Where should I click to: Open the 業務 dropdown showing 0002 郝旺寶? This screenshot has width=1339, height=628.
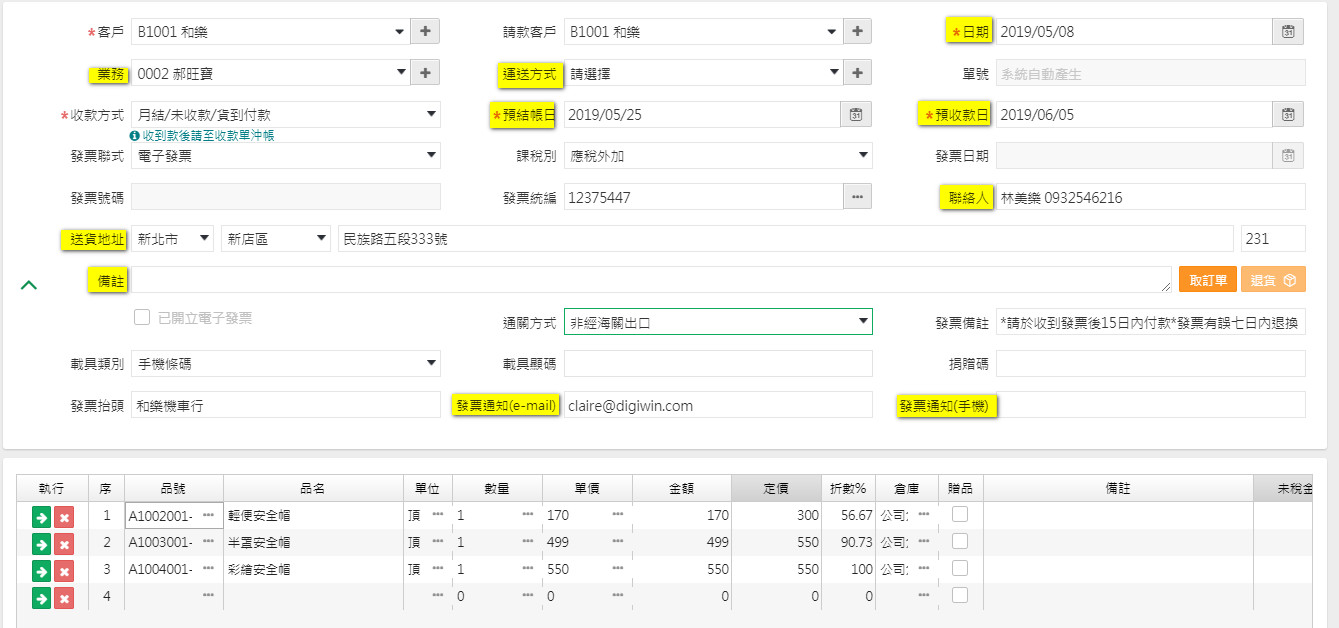click(x=270, y=72)
